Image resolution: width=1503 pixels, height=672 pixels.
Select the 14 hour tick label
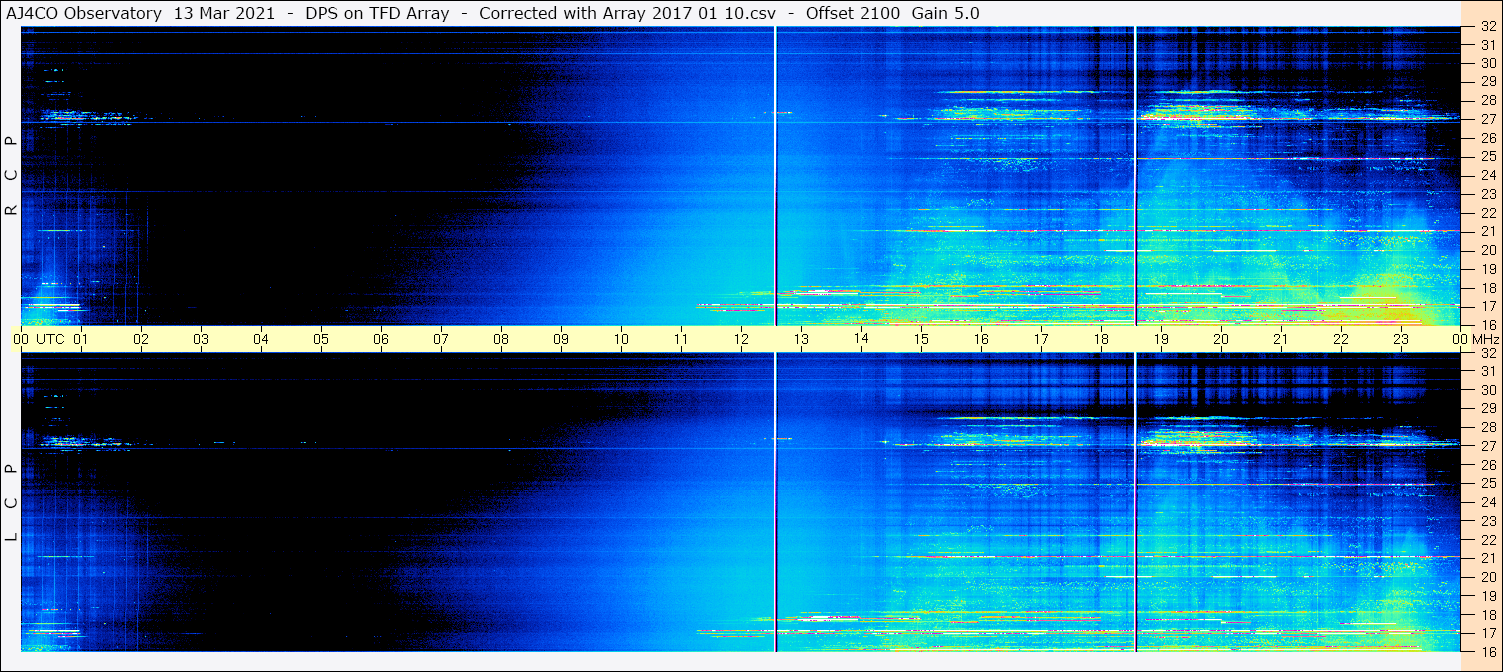click(x=861, y=338)
